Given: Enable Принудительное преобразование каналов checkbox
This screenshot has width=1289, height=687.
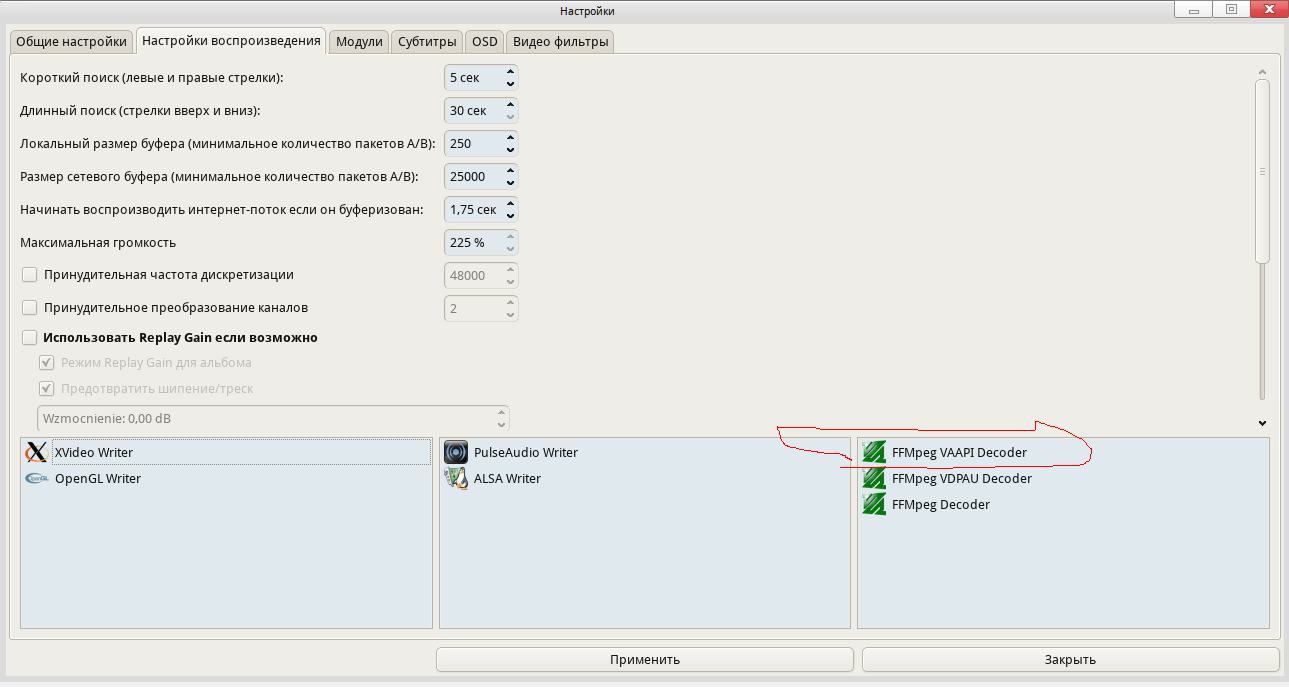Looking at the screenshot, I should coord(29,307).
